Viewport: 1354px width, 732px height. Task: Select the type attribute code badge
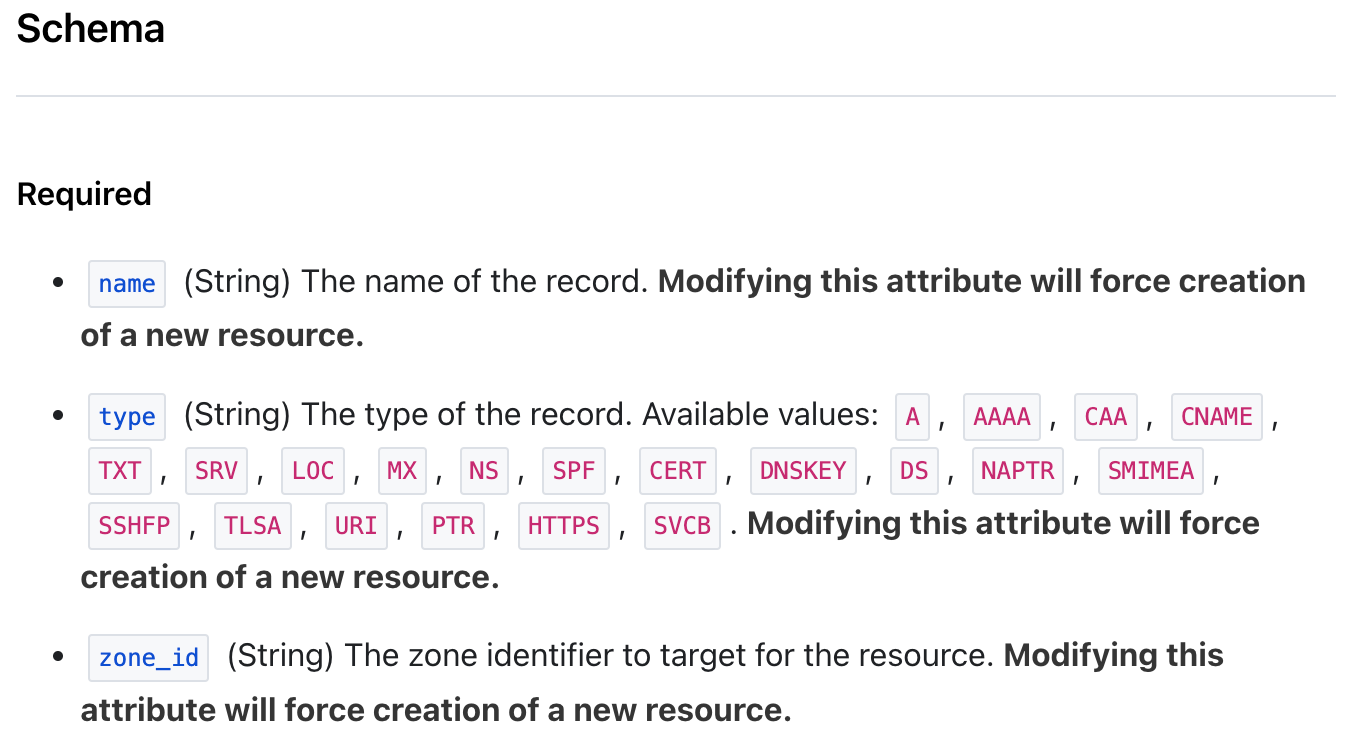(x=127, y=417)
